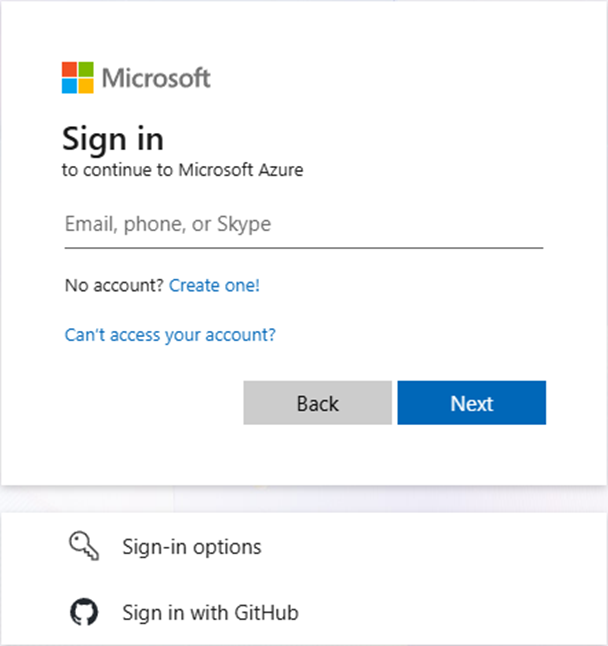The width and height of the screenshot is (608, 646).
Task: Focus the Email, phone, or Skype field
Action: tap(303, 225)
